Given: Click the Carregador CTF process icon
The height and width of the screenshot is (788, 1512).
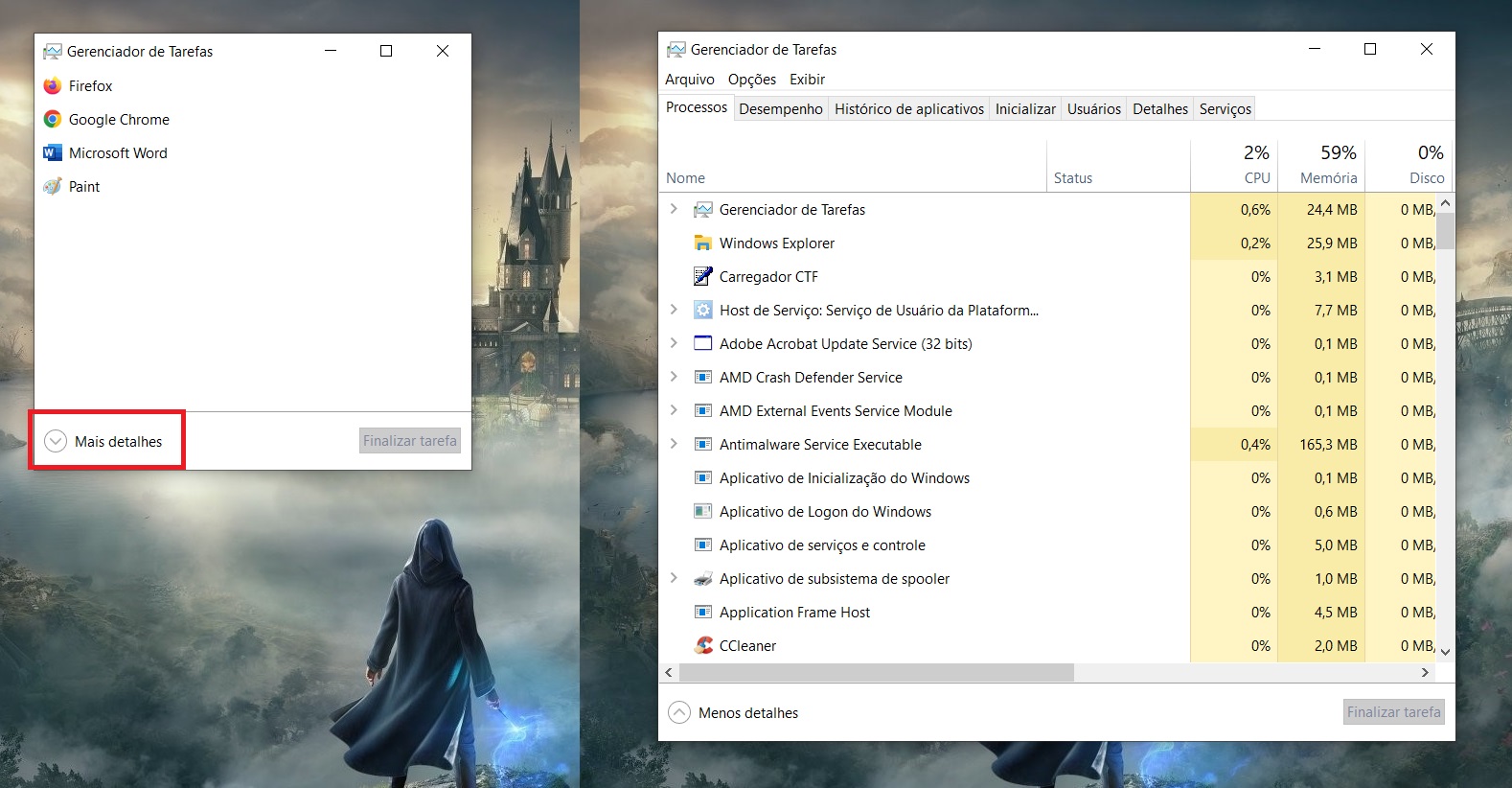Looking at the screenshot, I should 703,277.
